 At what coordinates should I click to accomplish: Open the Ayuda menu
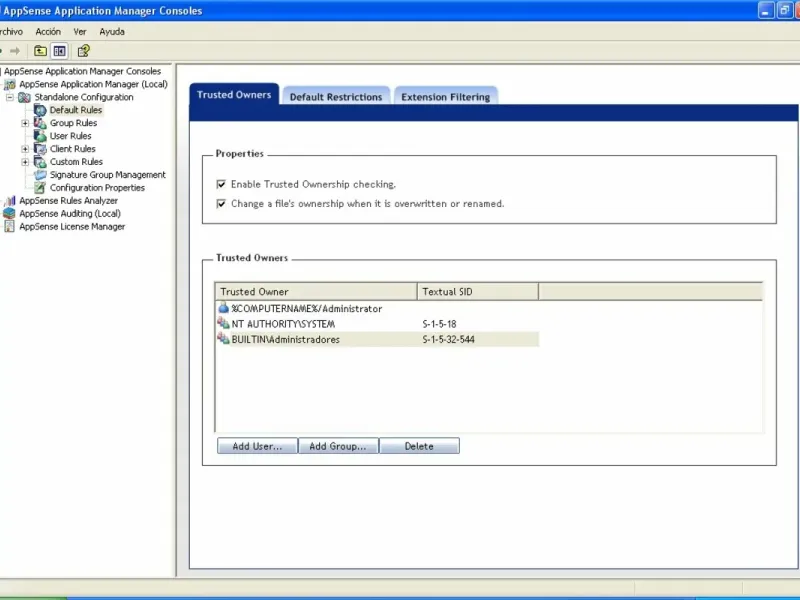point(112,32)
